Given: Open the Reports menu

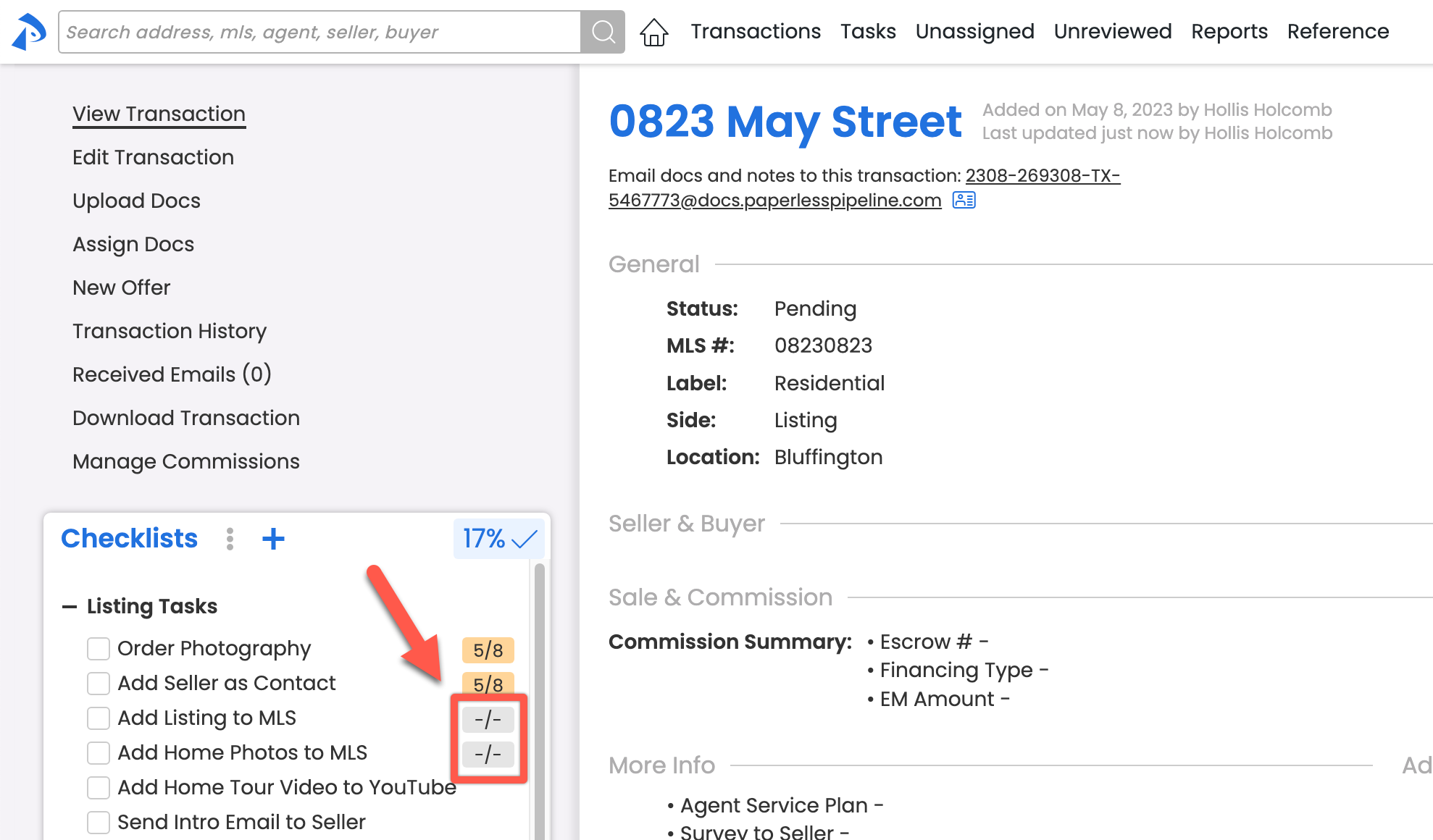Looking at the screenshot, I should tap(1229, 32).
